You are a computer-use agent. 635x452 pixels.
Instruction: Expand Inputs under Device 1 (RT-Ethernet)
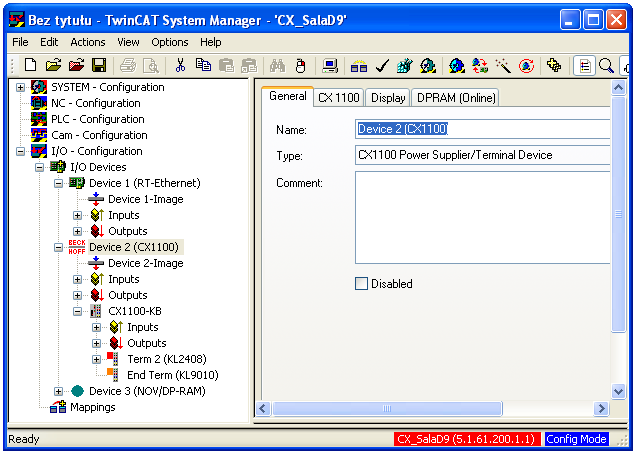[x=77, y=215]
